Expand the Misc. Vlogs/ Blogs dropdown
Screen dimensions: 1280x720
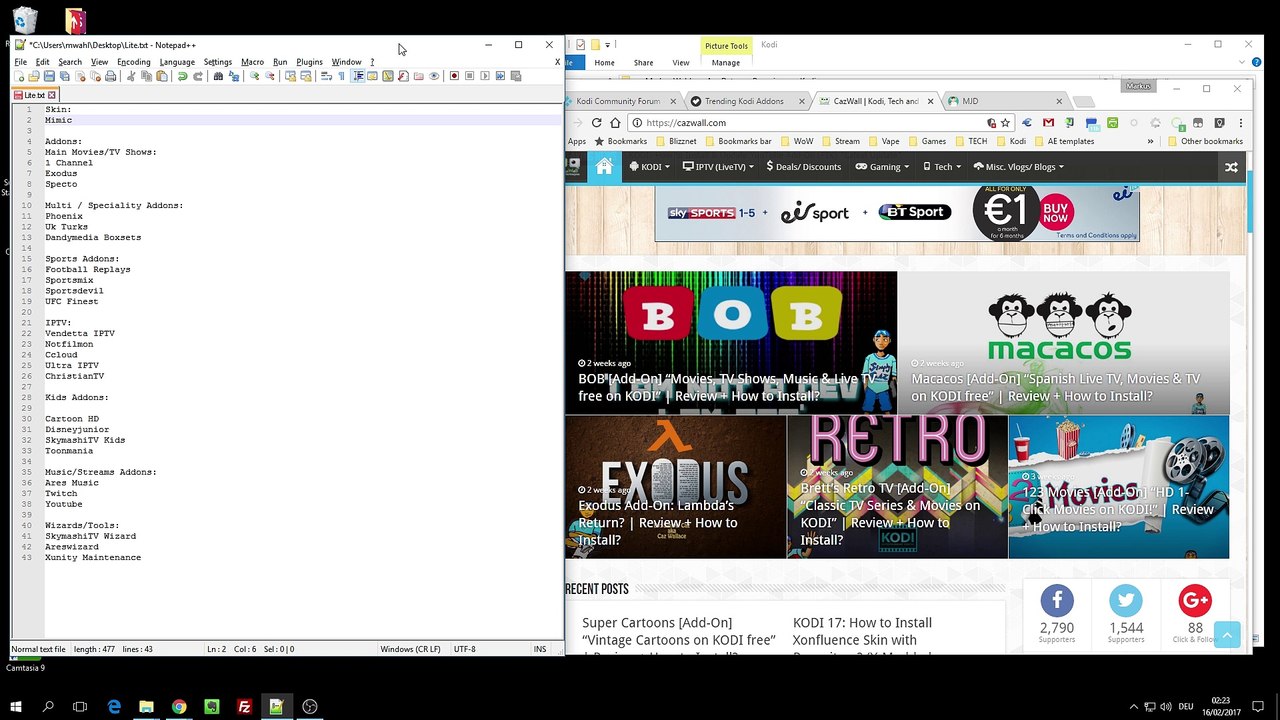[x=1018, y=167]
